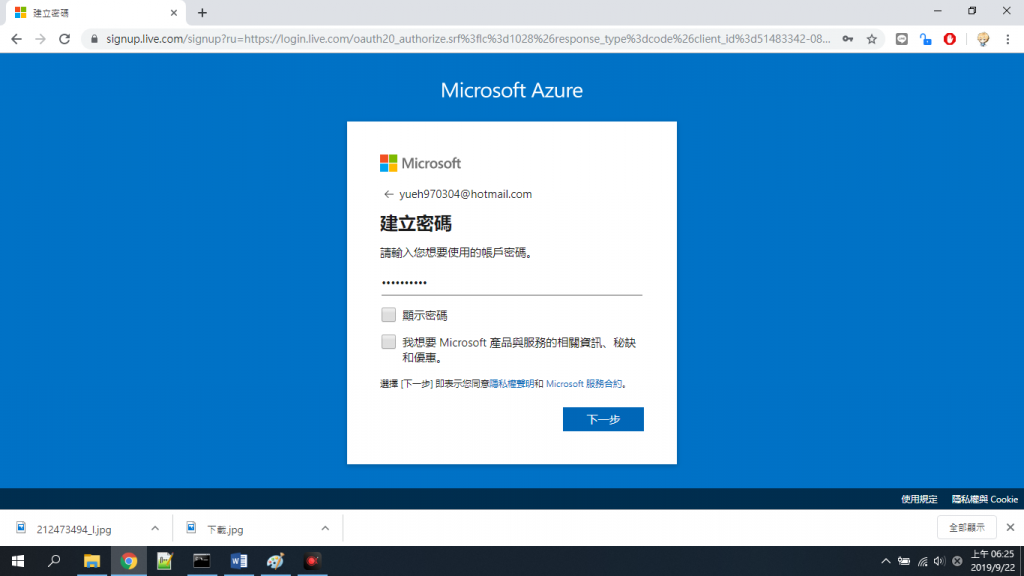Expand options for the 下載.jpg download

pos(325,528)
